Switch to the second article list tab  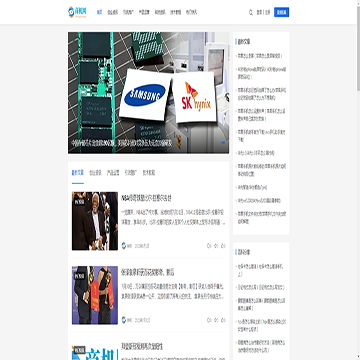click(95, 173)
